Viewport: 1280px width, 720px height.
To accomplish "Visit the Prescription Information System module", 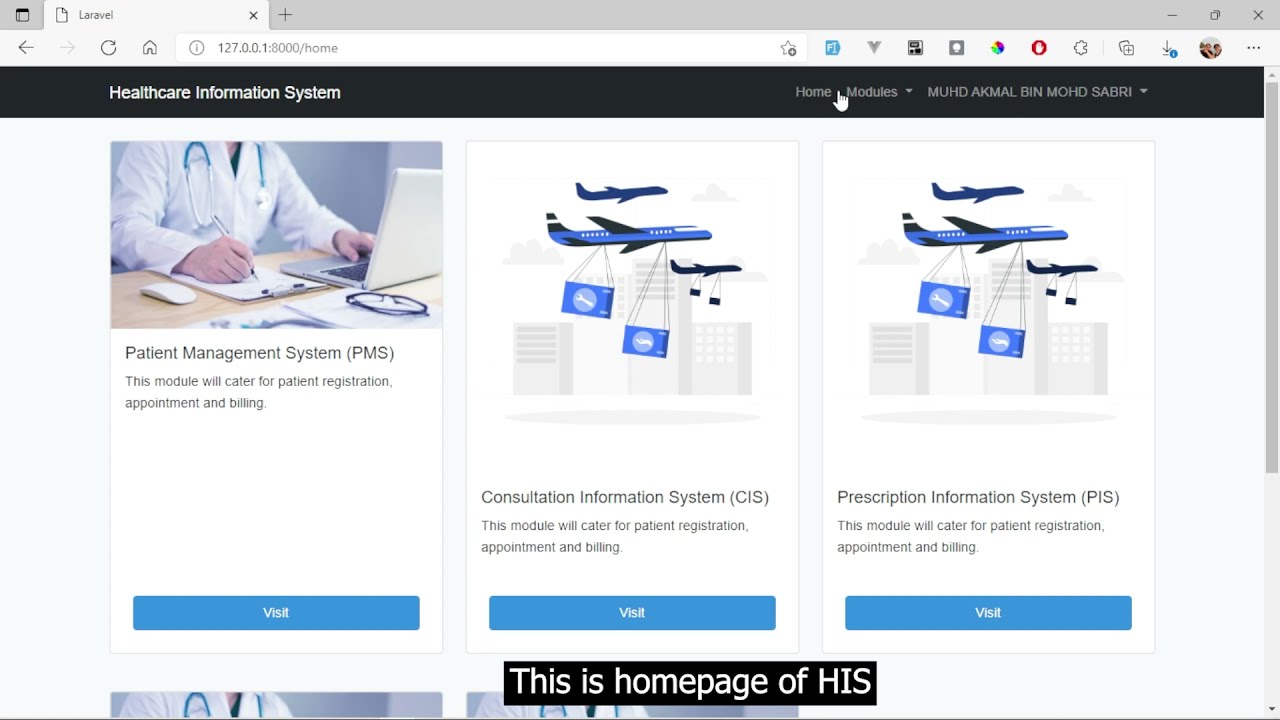I will click(988, 613).
